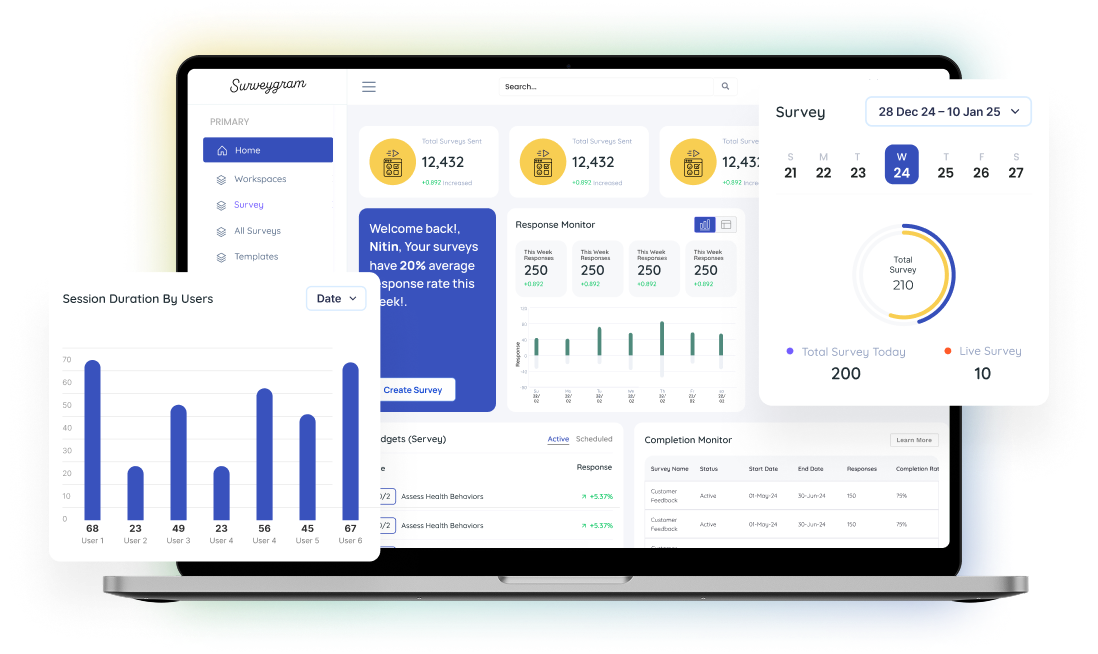The width and height of the screenshot is (1098, 654).
Task: Open the 28 Dec 24 – 10 Jan 25 date picker
Action: click(x=947, y=111)
